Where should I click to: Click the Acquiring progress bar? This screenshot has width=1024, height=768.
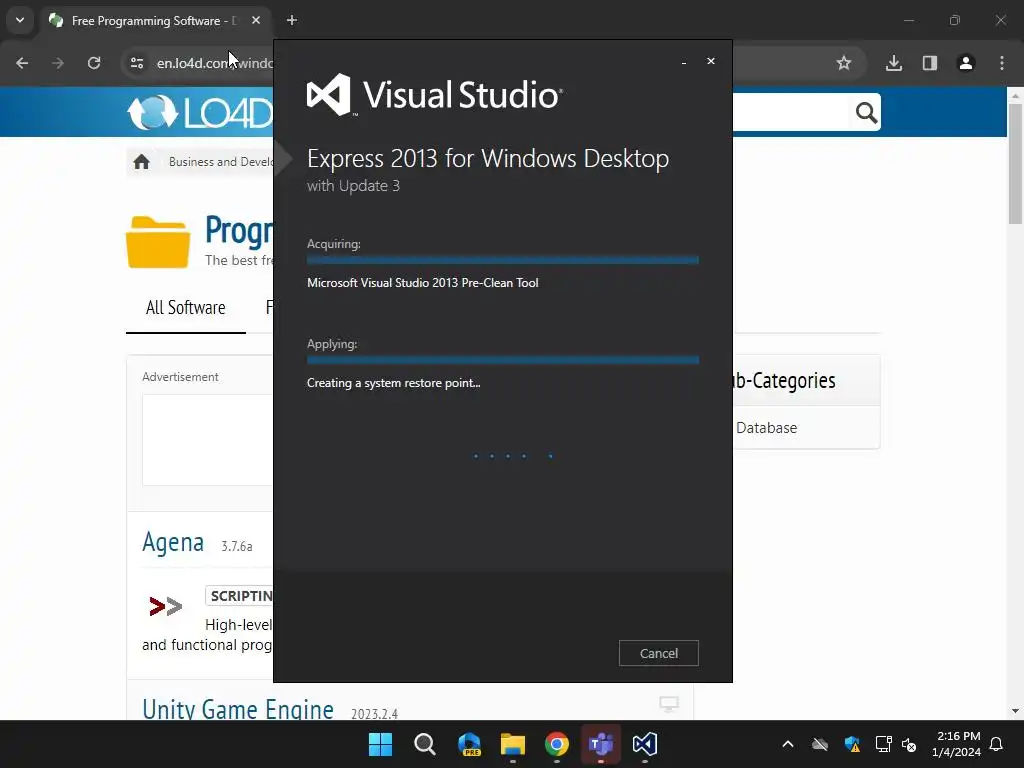coord(502,260)
